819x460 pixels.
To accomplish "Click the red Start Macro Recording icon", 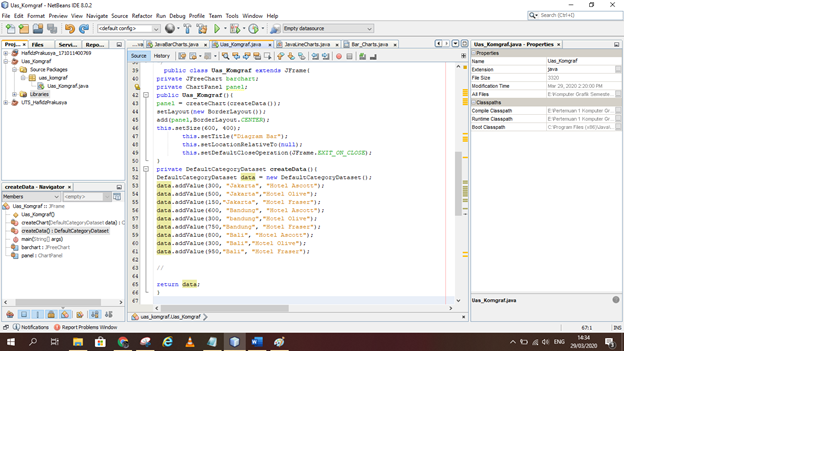I will [x=338, y=56].
